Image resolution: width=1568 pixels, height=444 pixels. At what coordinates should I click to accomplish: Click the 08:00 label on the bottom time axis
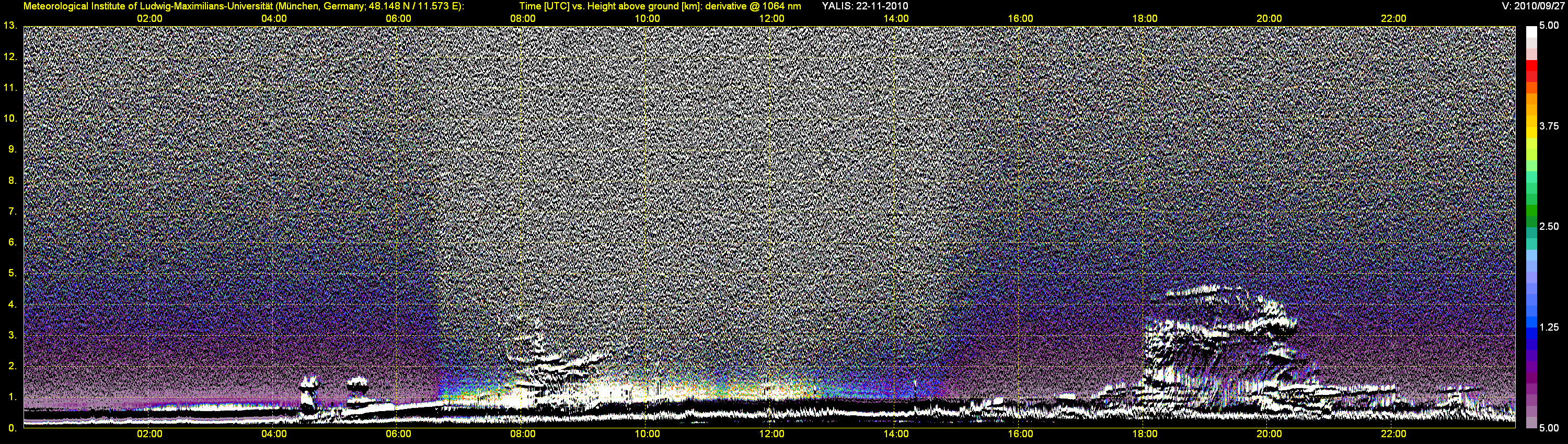523,434
